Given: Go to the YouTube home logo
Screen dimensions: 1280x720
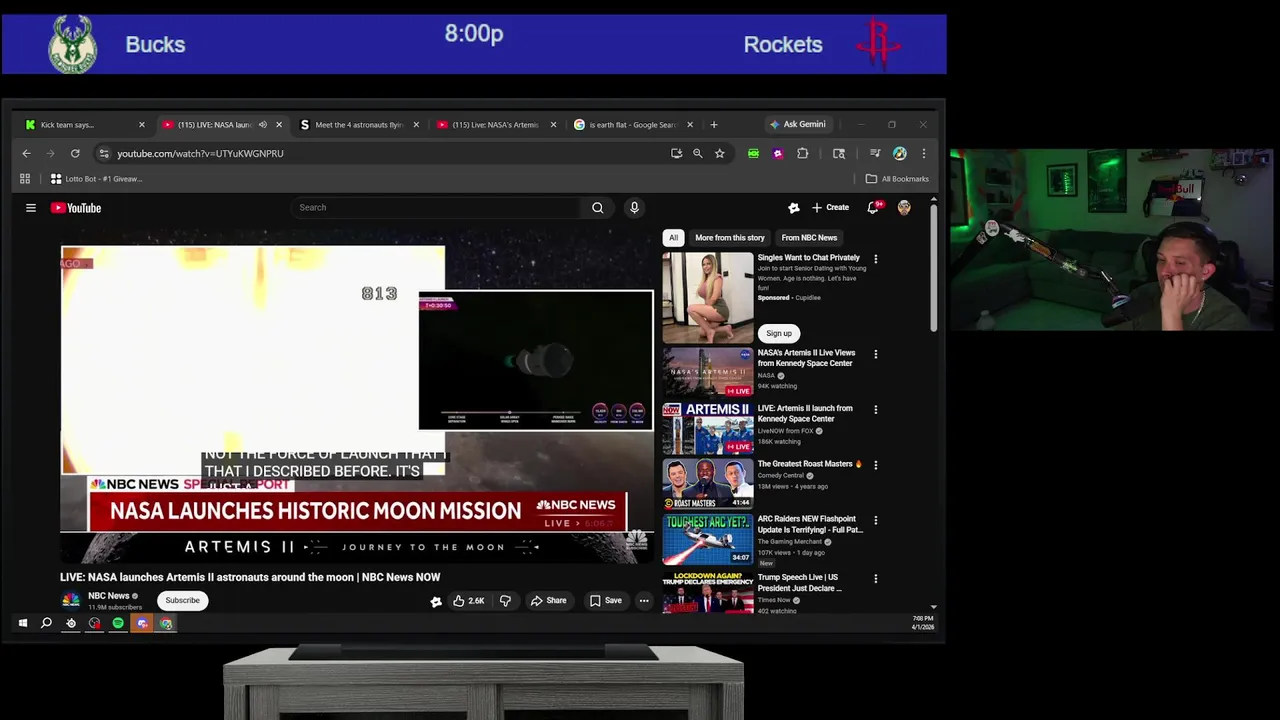Looking at the screenshot, I should tap(76, 208).
